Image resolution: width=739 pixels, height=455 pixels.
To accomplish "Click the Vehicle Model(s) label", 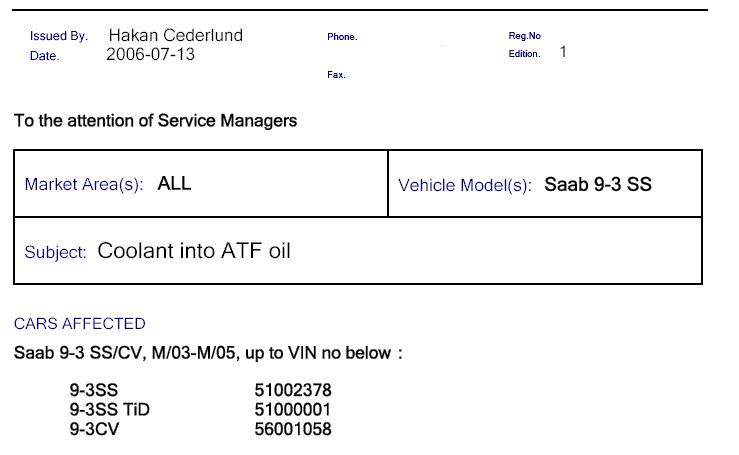I will [465, 185].
